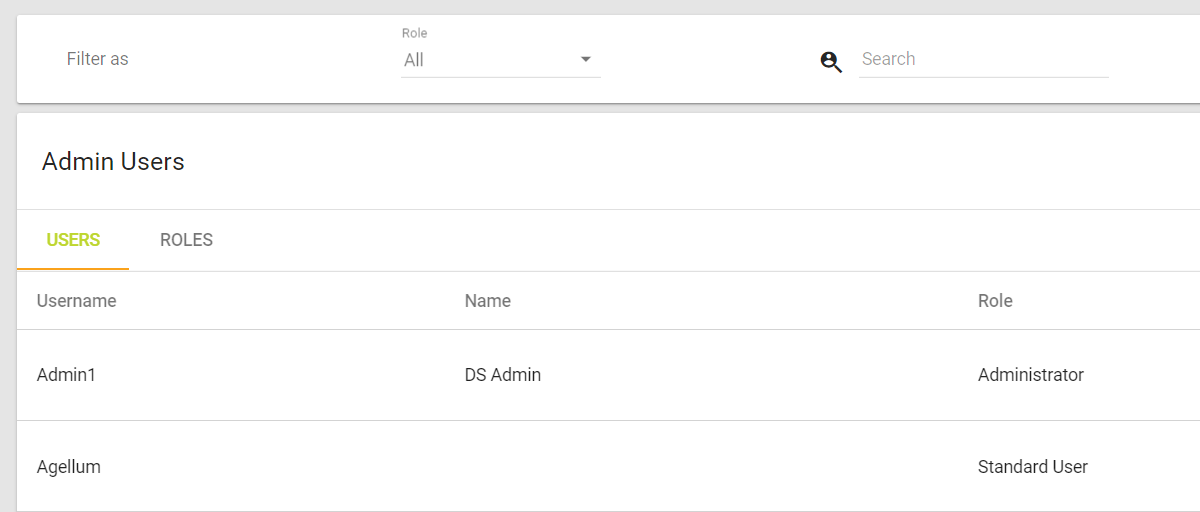Screen dimensions: 1200x512
Task: Click the user search magnifier icon
Action: click(831, 62)
